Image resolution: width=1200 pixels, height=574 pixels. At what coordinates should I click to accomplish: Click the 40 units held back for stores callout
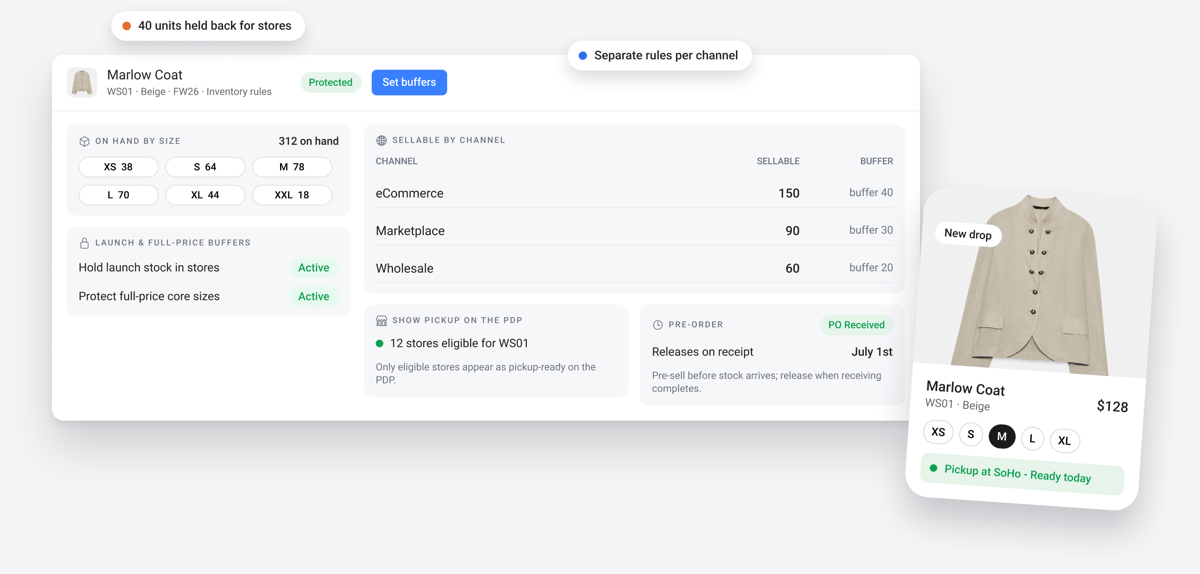(x=208, y=26)
